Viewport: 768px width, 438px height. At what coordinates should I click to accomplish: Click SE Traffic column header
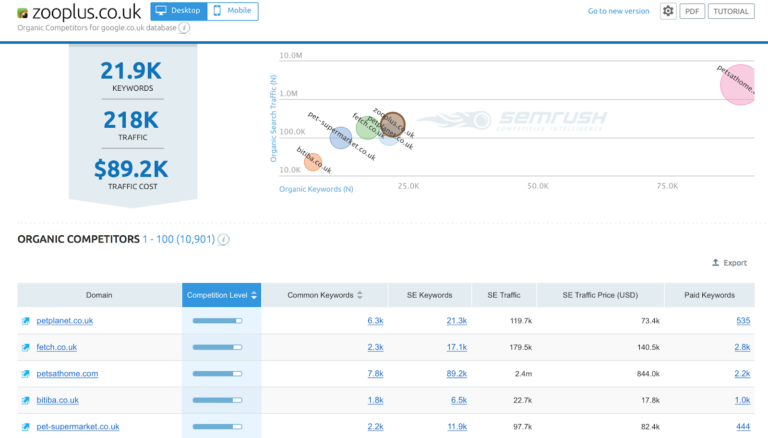click(504, 295)
